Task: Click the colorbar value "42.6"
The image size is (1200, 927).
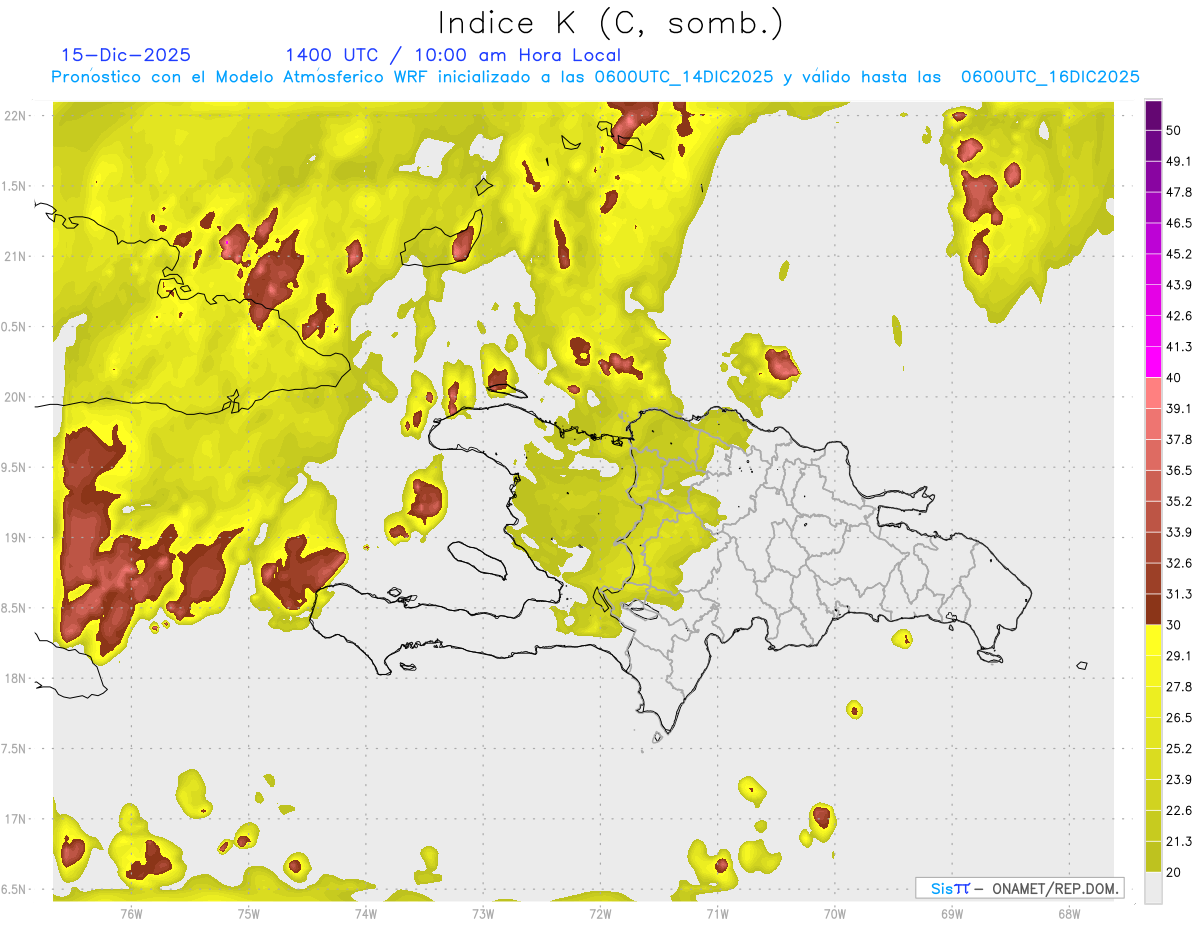Action: [1180, 316]
